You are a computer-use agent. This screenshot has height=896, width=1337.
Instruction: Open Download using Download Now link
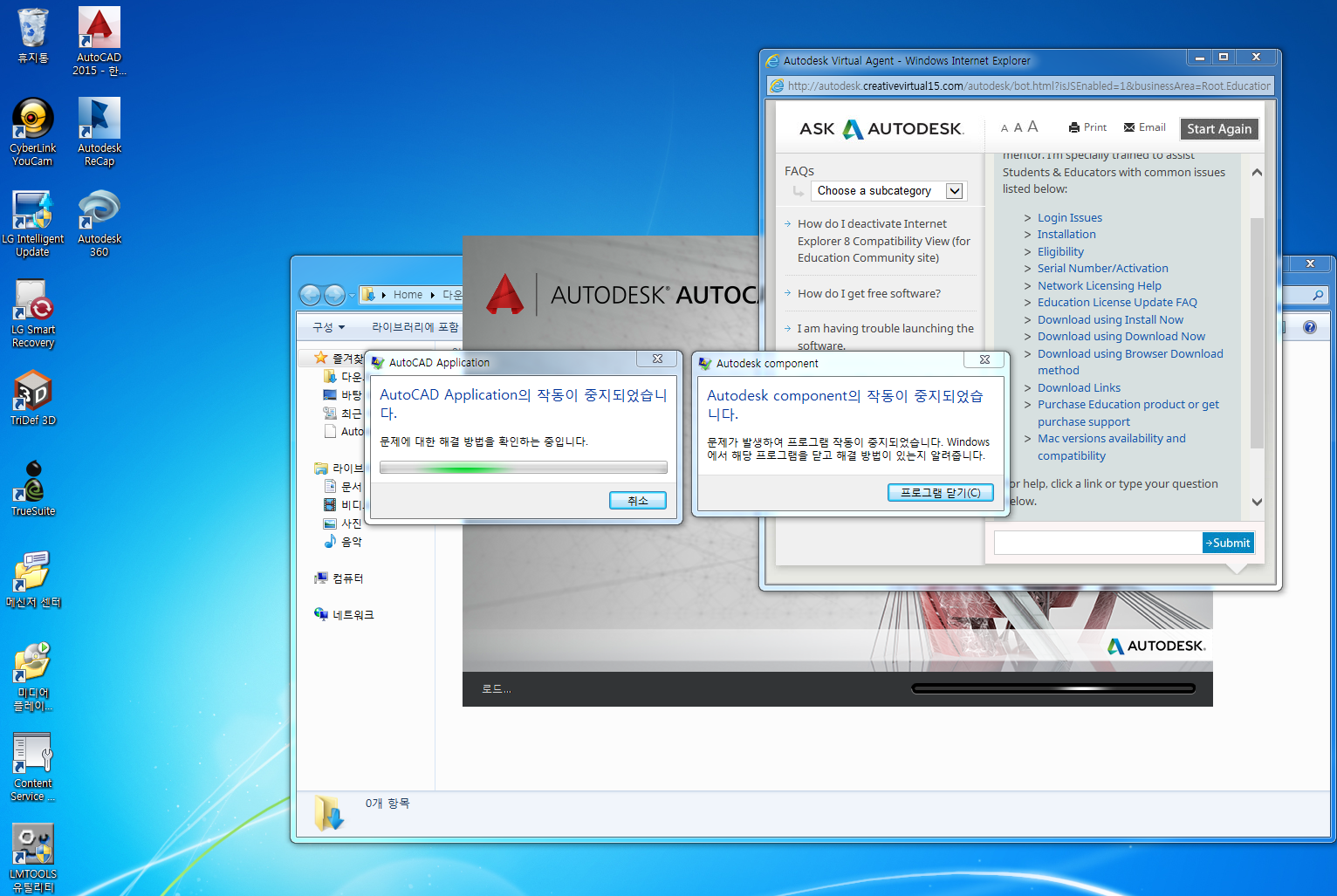click(1121, 337)
